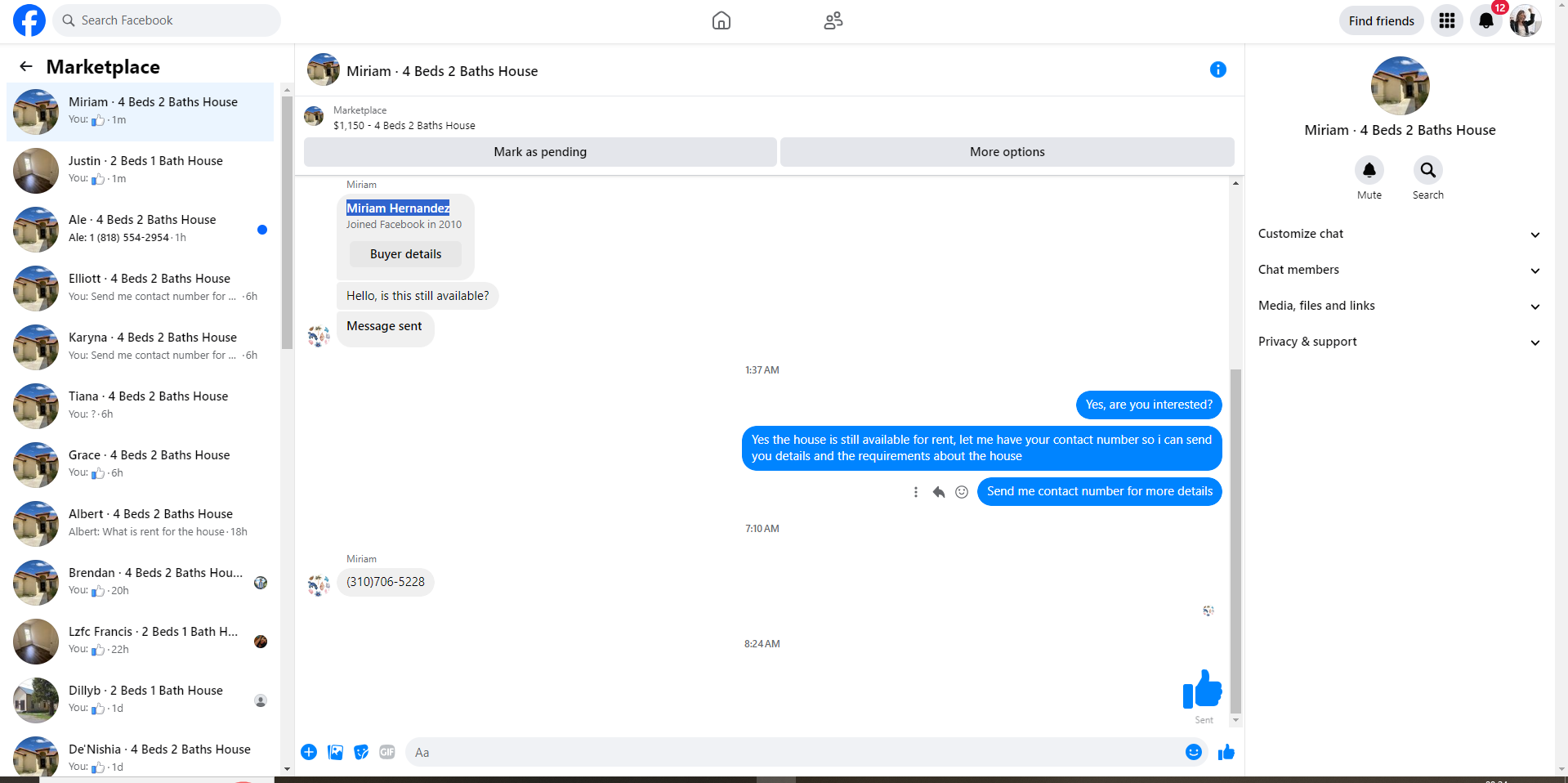React to 'Send me contact number' message
This screenshot has height=783, width=1568.
point(962,492)
